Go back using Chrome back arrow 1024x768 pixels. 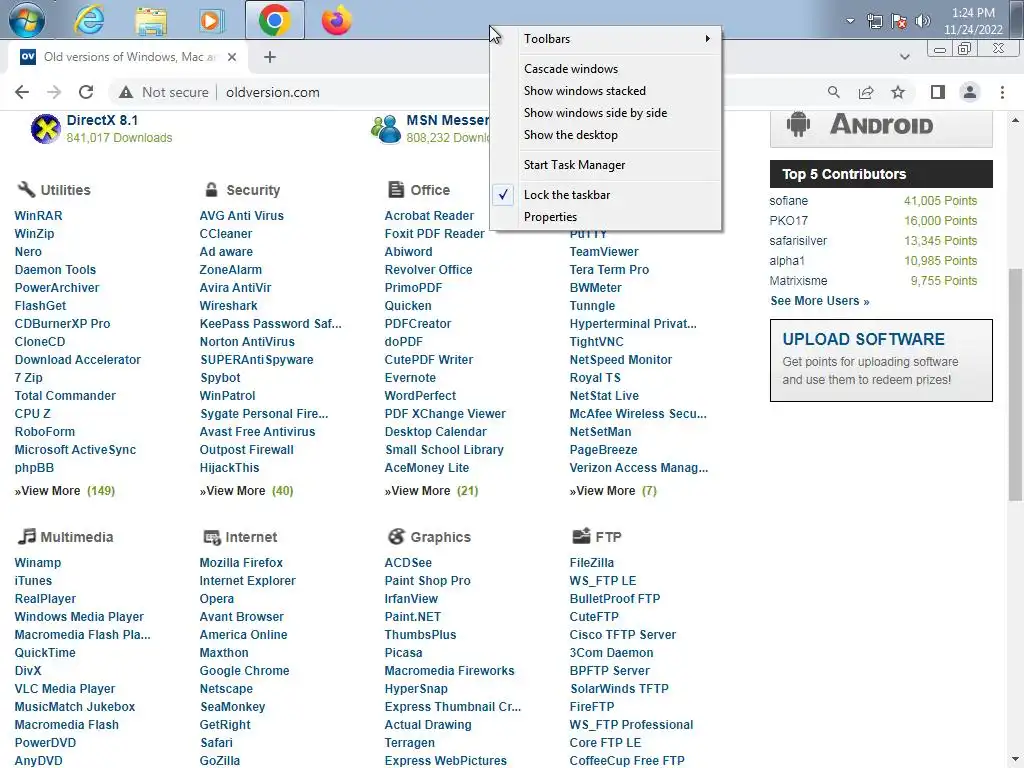coord(22,92)
